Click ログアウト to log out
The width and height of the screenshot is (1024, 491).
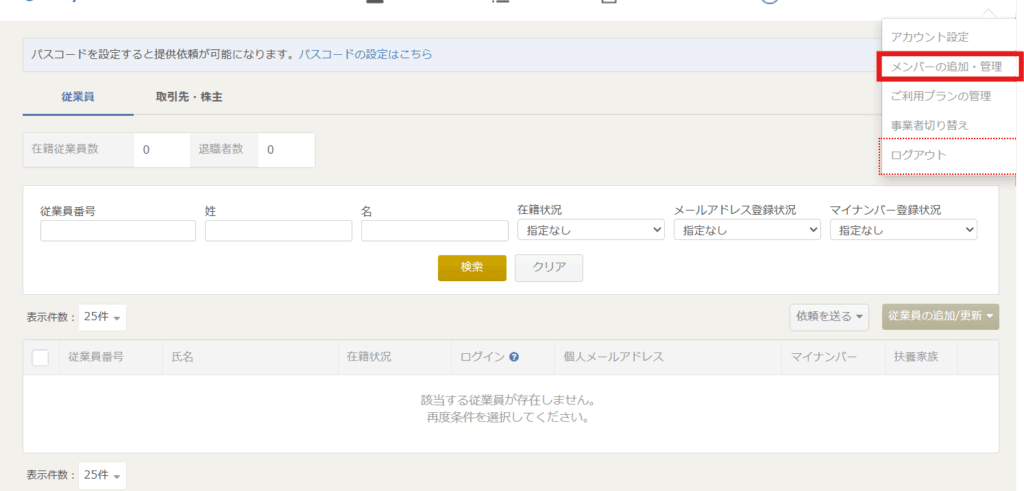pos(918,155)
